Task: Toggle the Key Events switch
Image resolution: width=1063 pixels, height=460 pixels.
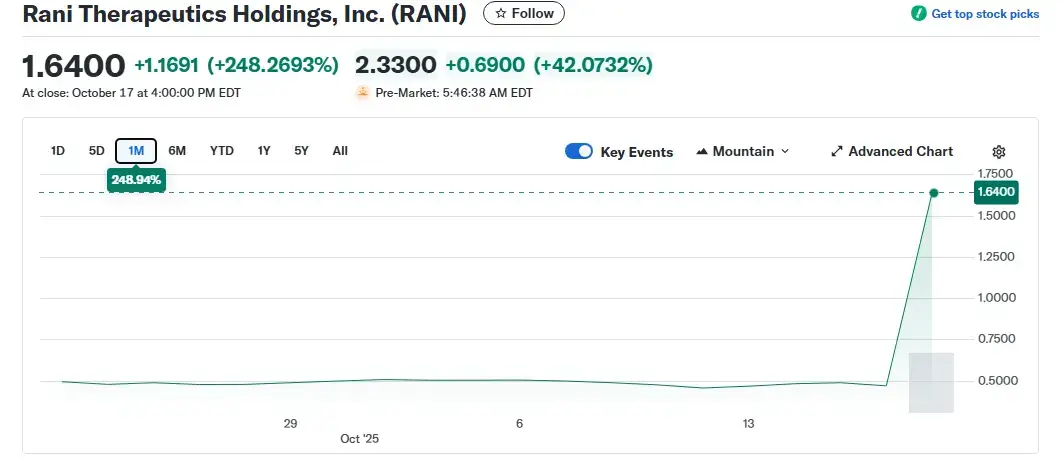Action: pos(579,152)
